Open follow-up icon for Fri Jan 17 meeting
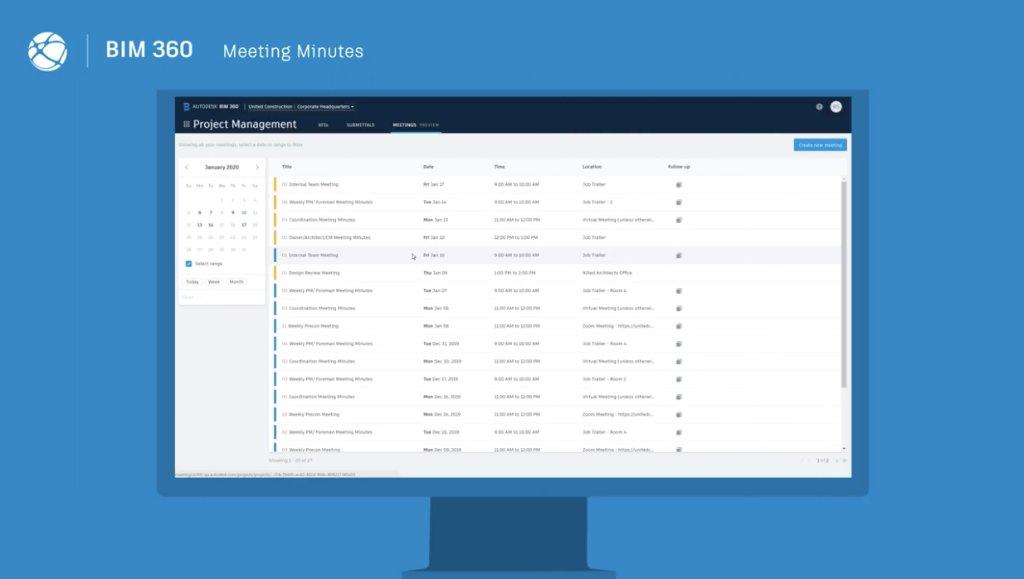This screenshot has width=1024, height=579. point(679,185)
